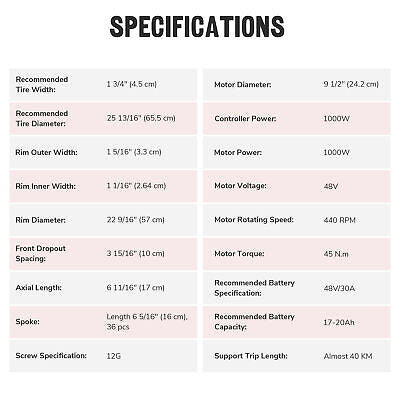Click the Rim Diameter row label
Viewport: 400px width, 400px height.
click(41, 220)
